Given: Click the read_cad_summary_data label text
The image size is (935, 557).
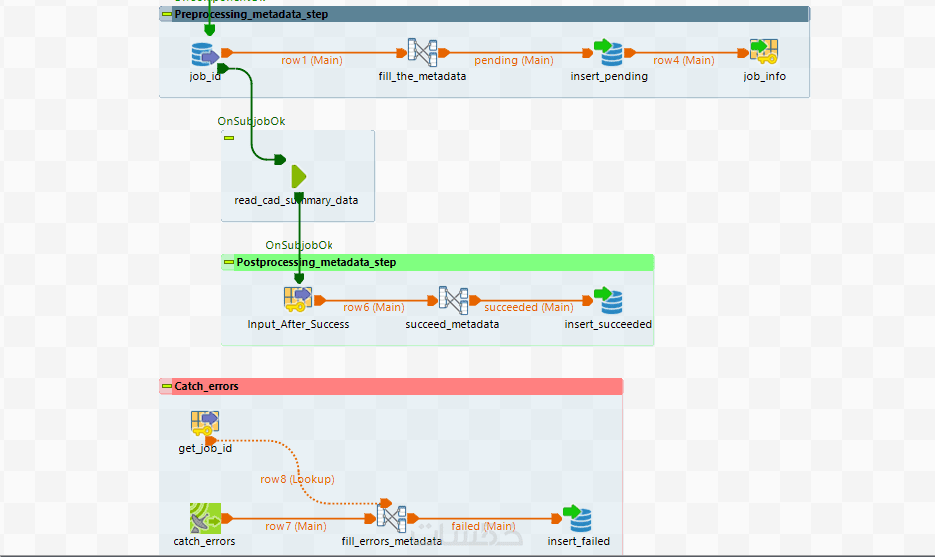Looking at the screenshot, I should pos(296,200).
